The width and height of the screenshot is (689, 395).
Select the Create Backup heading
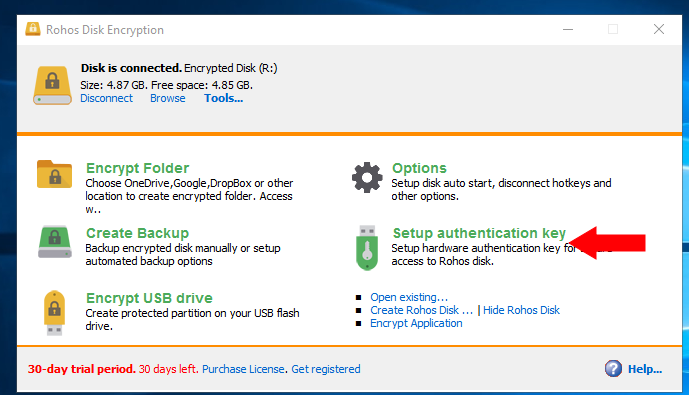(138, 233)
